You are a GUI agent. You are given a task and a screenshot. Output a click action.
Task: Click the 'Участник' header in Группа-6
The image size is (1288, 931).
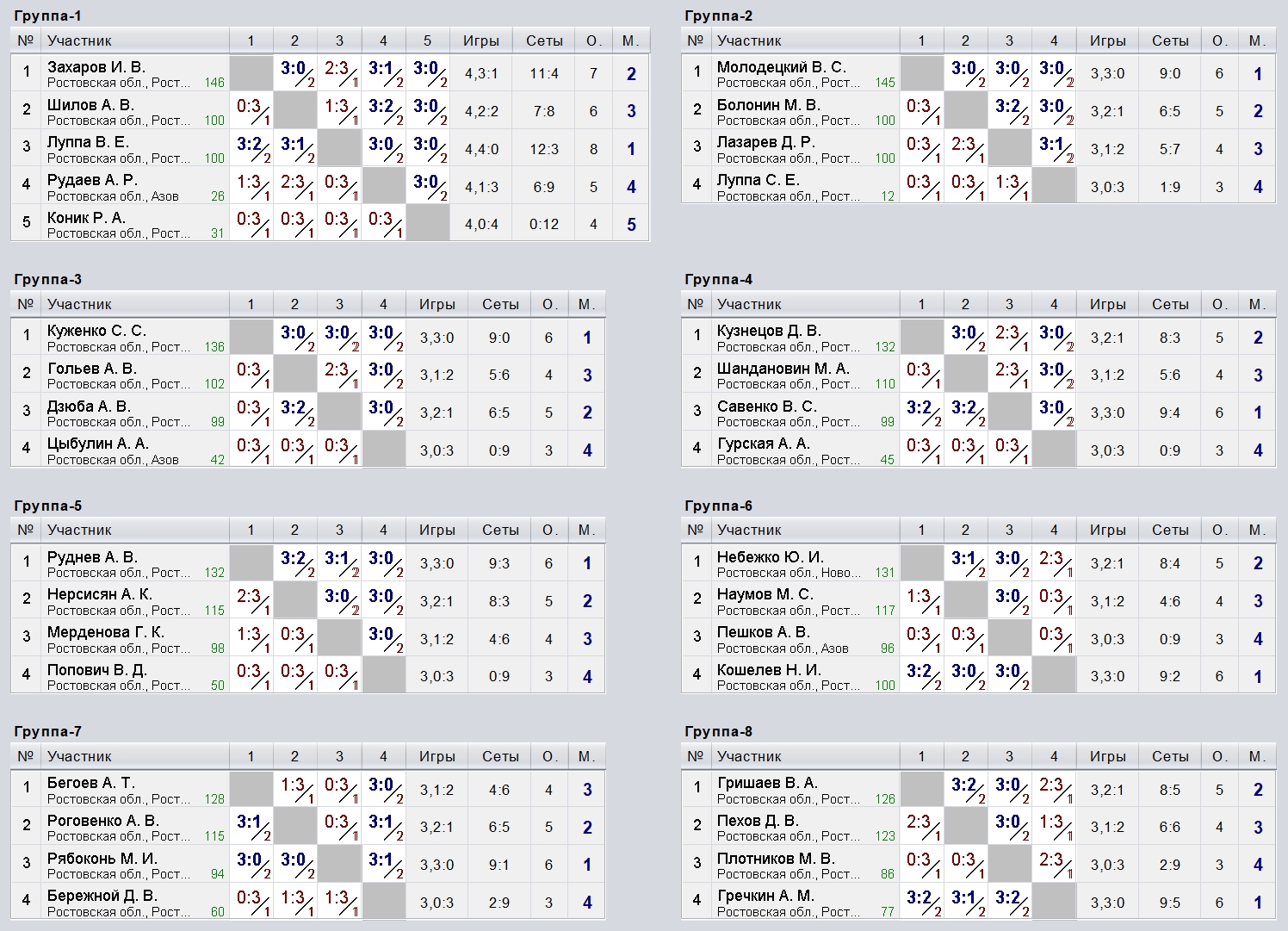[x=749, y=530]
